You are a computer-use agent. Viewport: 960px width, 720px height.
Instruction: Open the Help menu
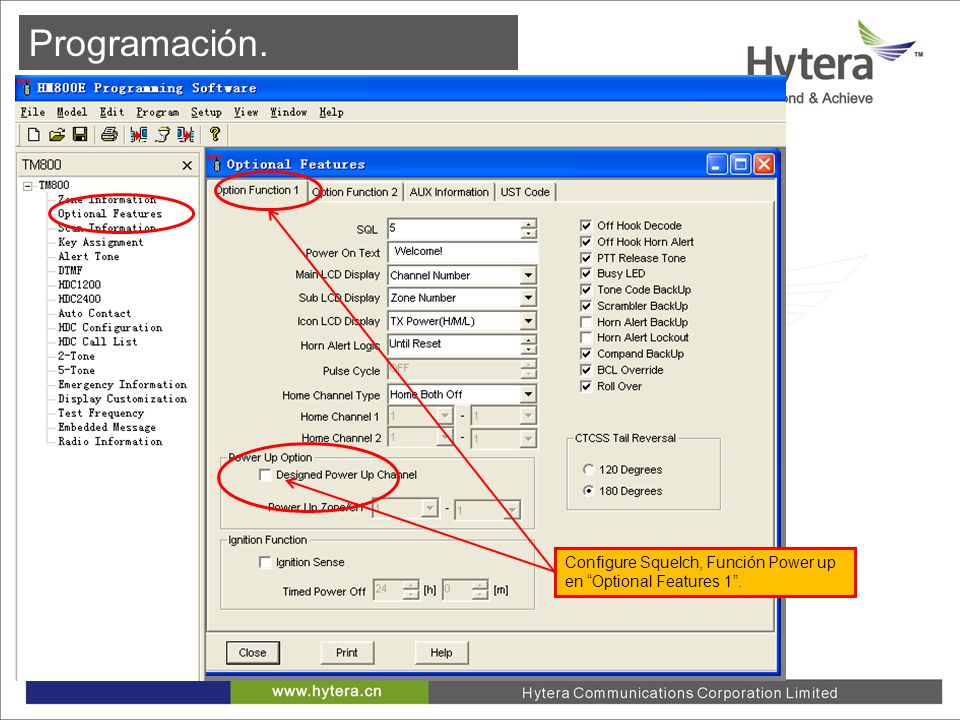click(x=331, y=112)
